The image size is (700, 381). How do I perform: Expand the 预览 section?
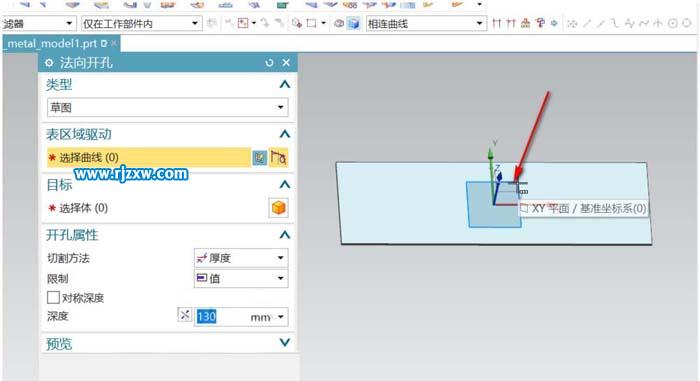[284, 343]
